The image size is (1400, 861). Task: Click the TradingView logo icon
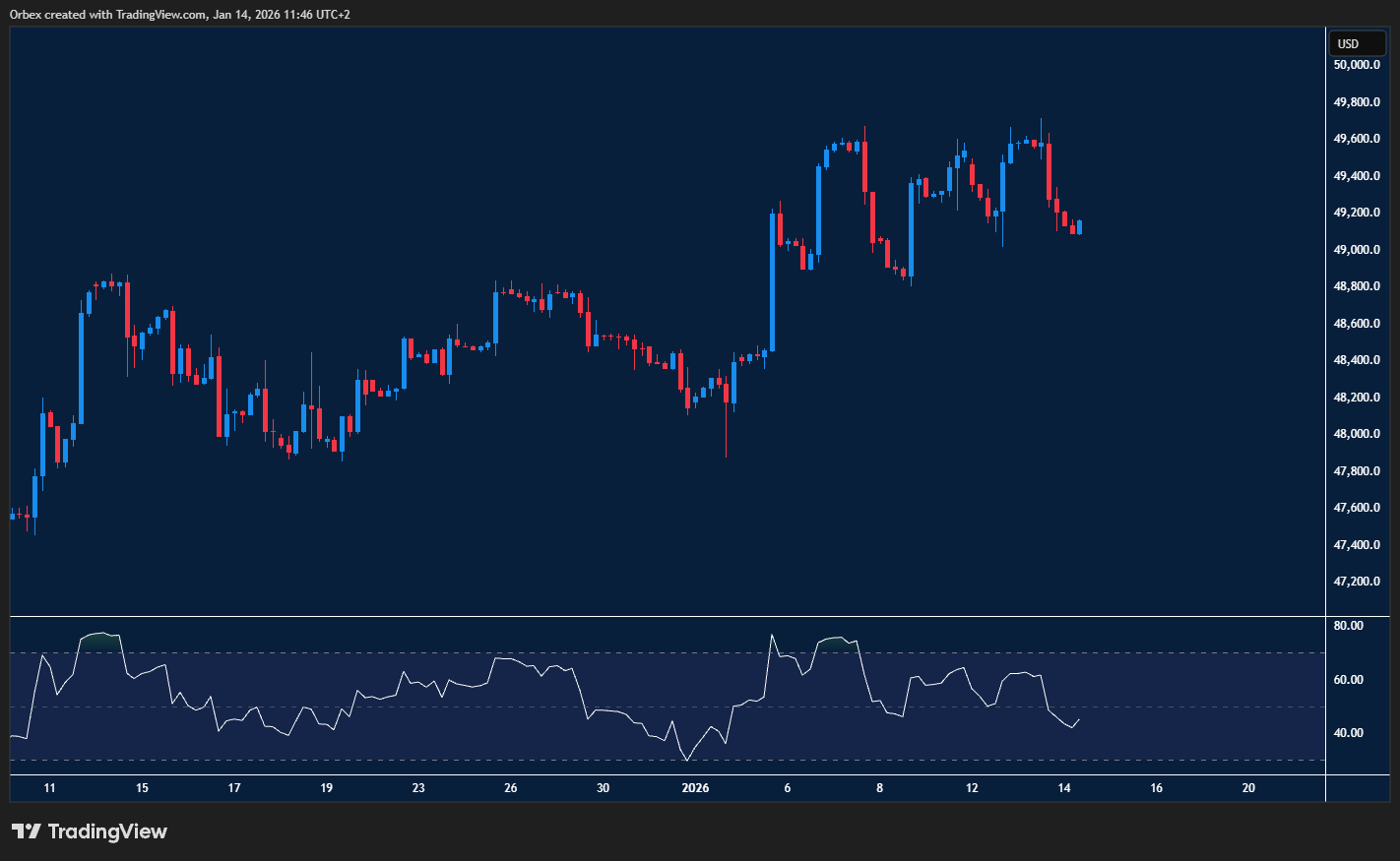point(26,831)
